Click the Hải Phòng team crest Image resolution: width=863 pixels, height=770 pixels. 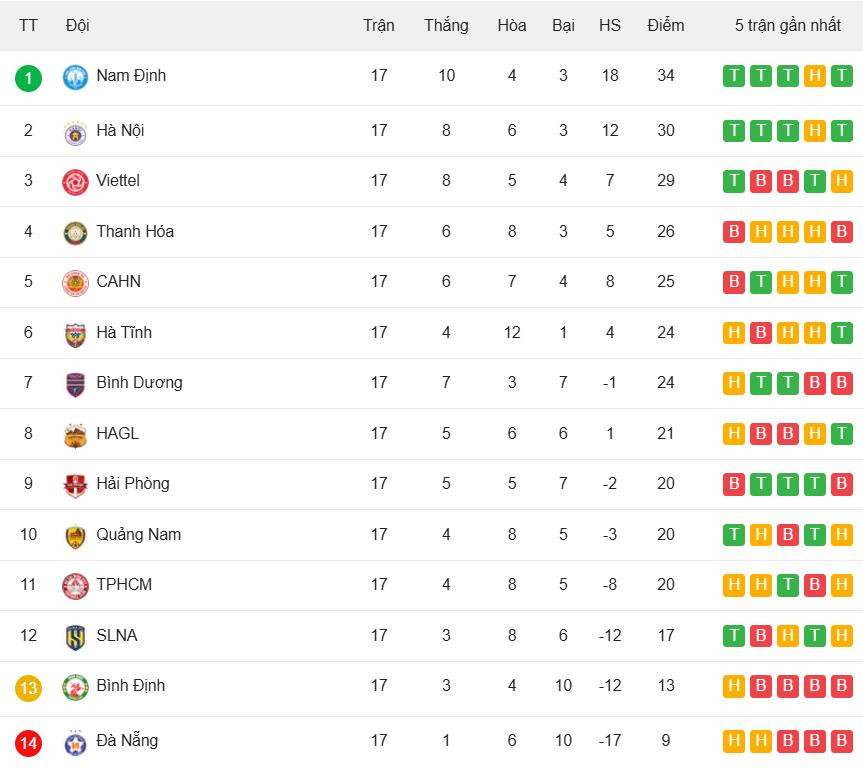pos(75,485)
